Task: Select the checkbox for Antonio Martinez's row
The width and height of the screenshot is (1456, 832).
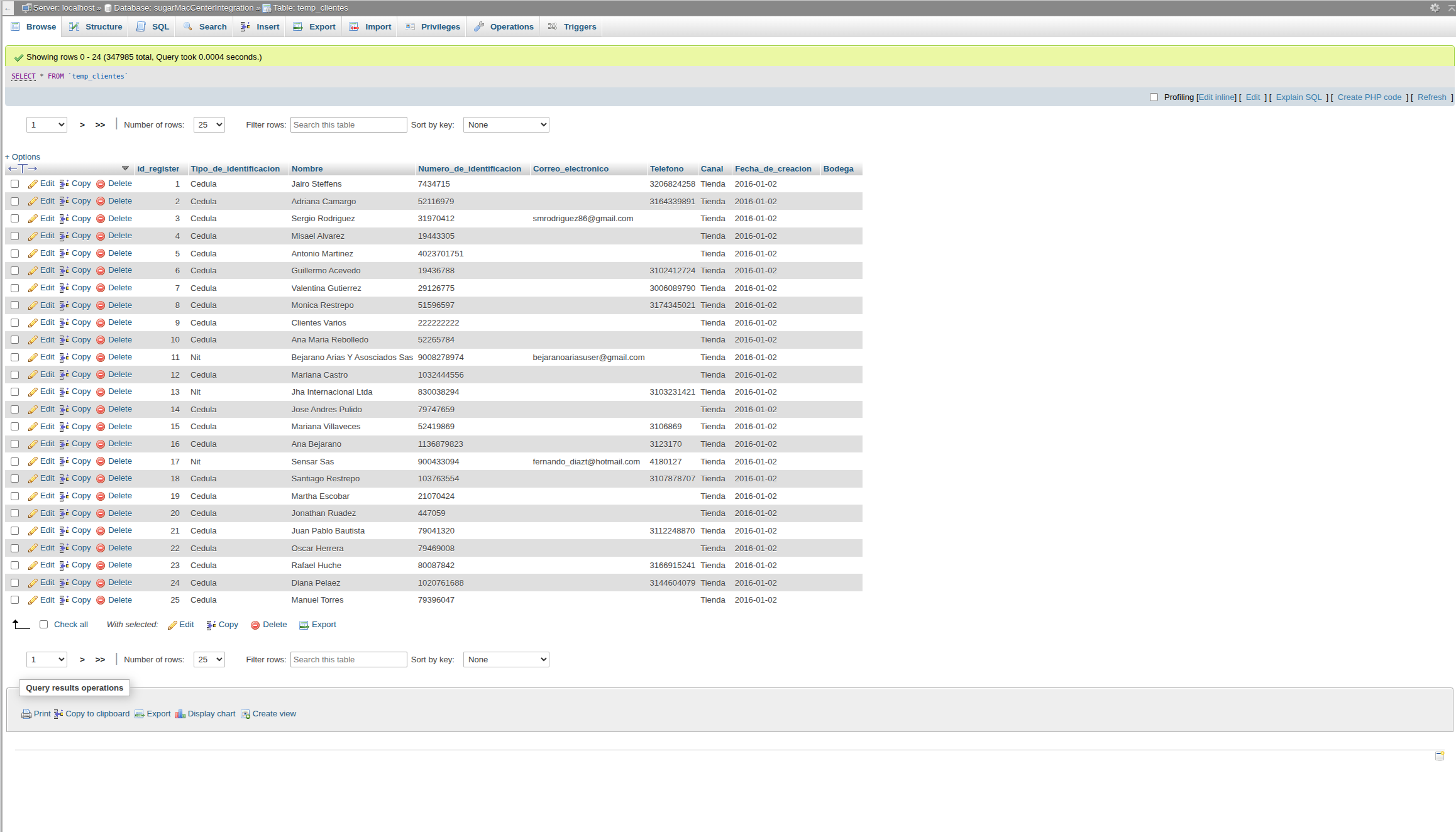Action: 14,253
